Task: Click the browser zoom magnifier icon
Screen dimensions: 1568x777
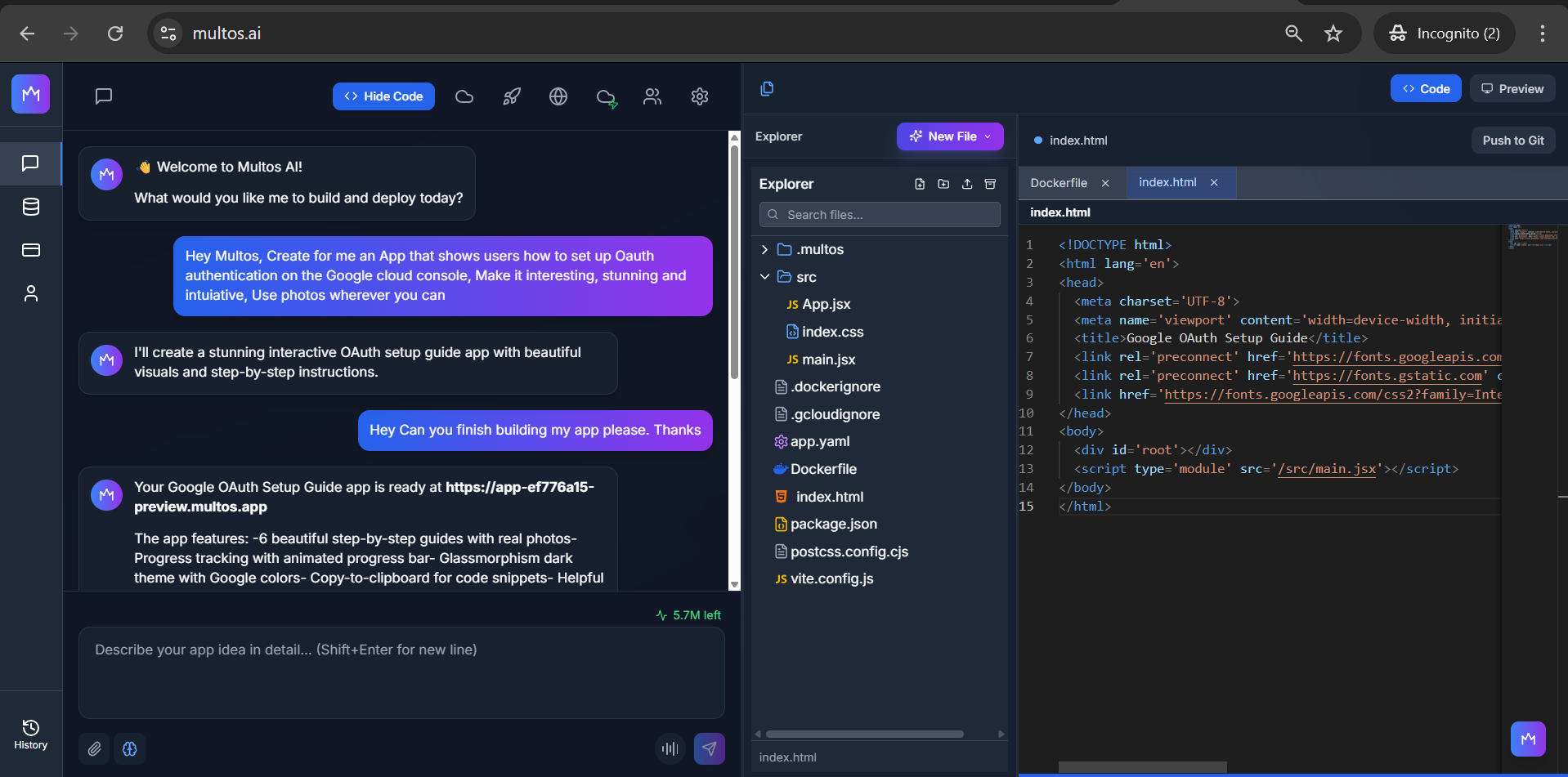Action: coord(1293,33)
